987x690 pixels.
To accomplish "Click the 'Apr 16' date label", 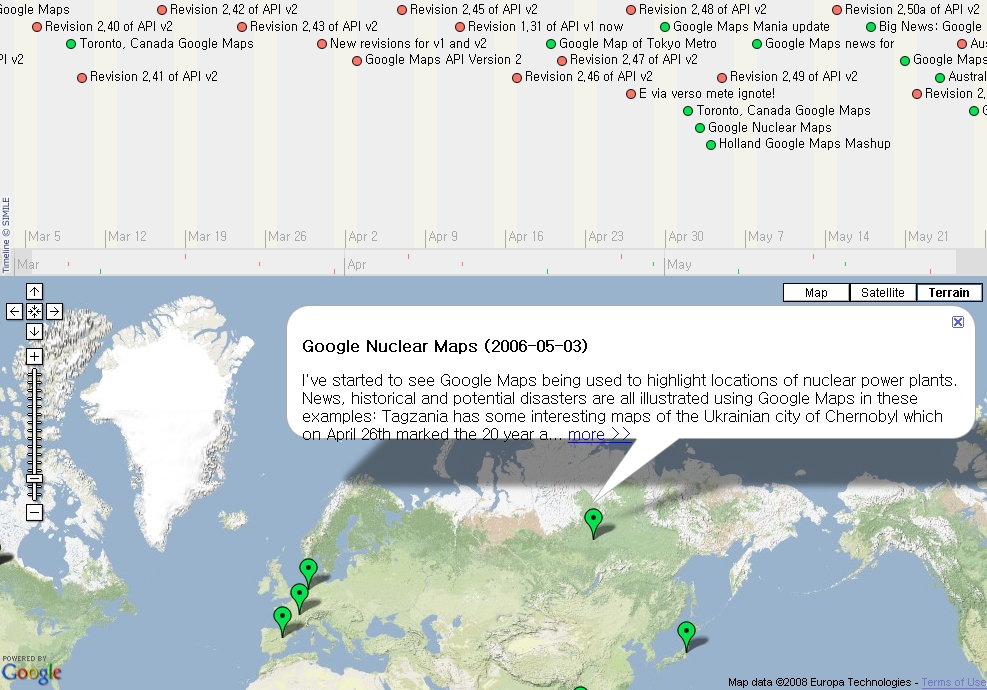I will pyautogui.click(x=526, y=237).
